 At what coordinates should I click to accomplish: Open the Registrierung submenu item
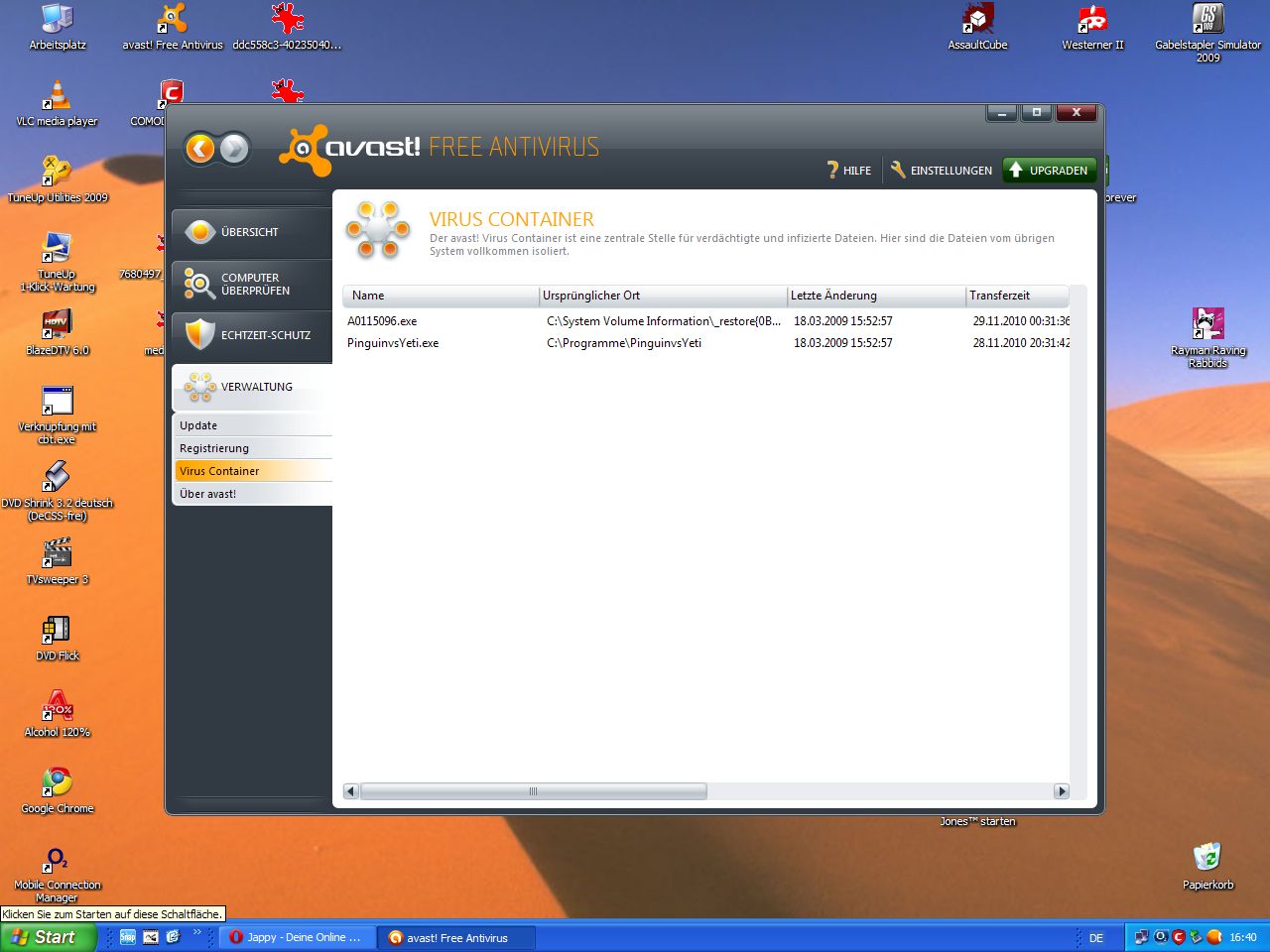254,448
